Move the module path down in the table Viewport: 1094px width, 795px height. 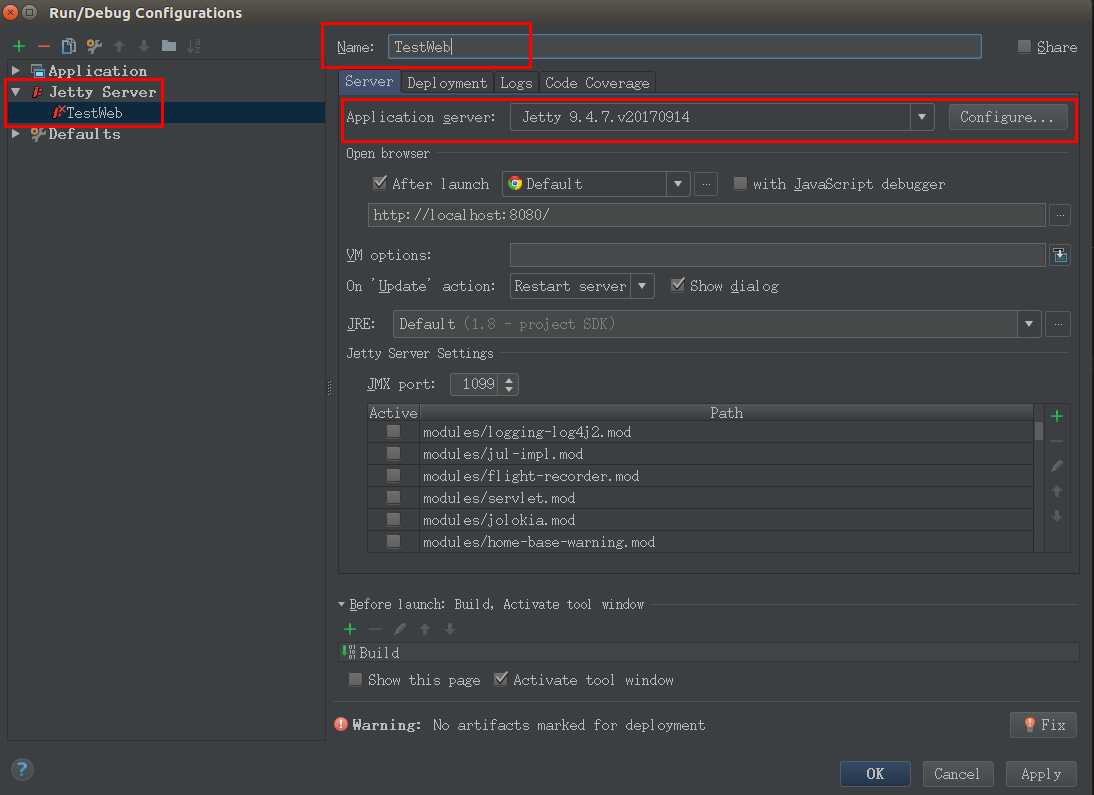pyautogui.click(x=1057, y=516)
